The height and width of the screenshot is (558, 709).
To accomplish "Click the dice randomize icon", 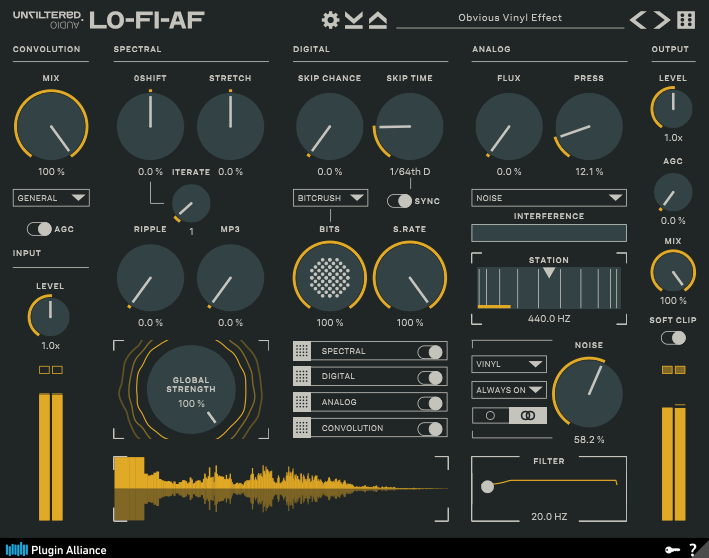I will [686, 19].
